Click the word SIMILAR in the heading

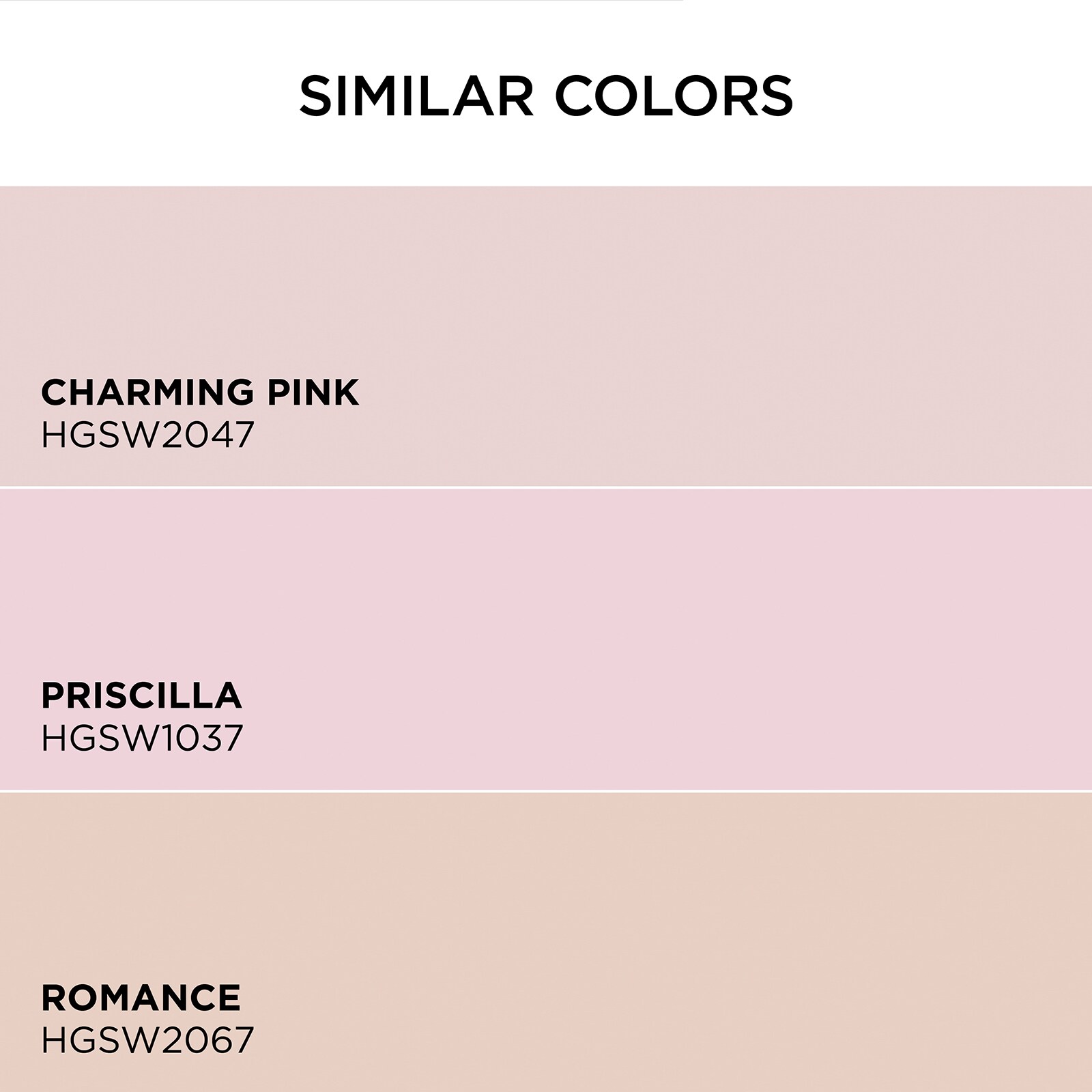coord(416,96)
